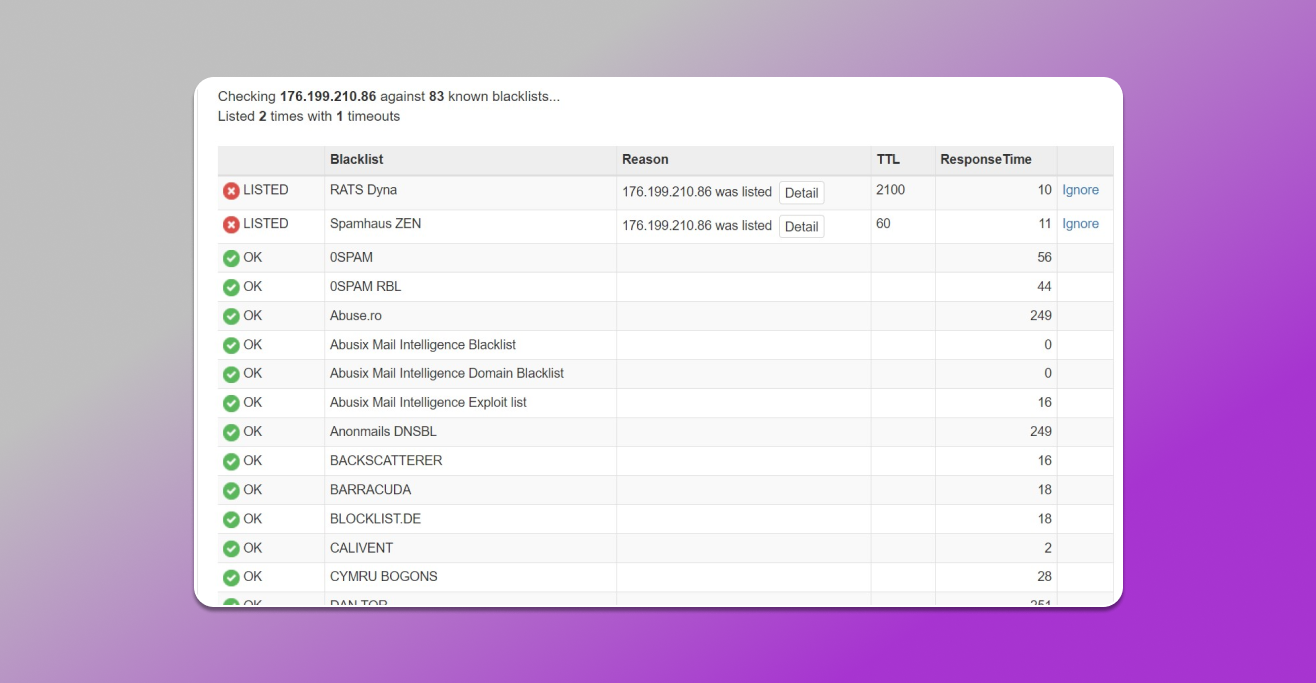1316x683 pixels.
Task: Click LISTED status text for RATS Dyna
Action: 266,190
